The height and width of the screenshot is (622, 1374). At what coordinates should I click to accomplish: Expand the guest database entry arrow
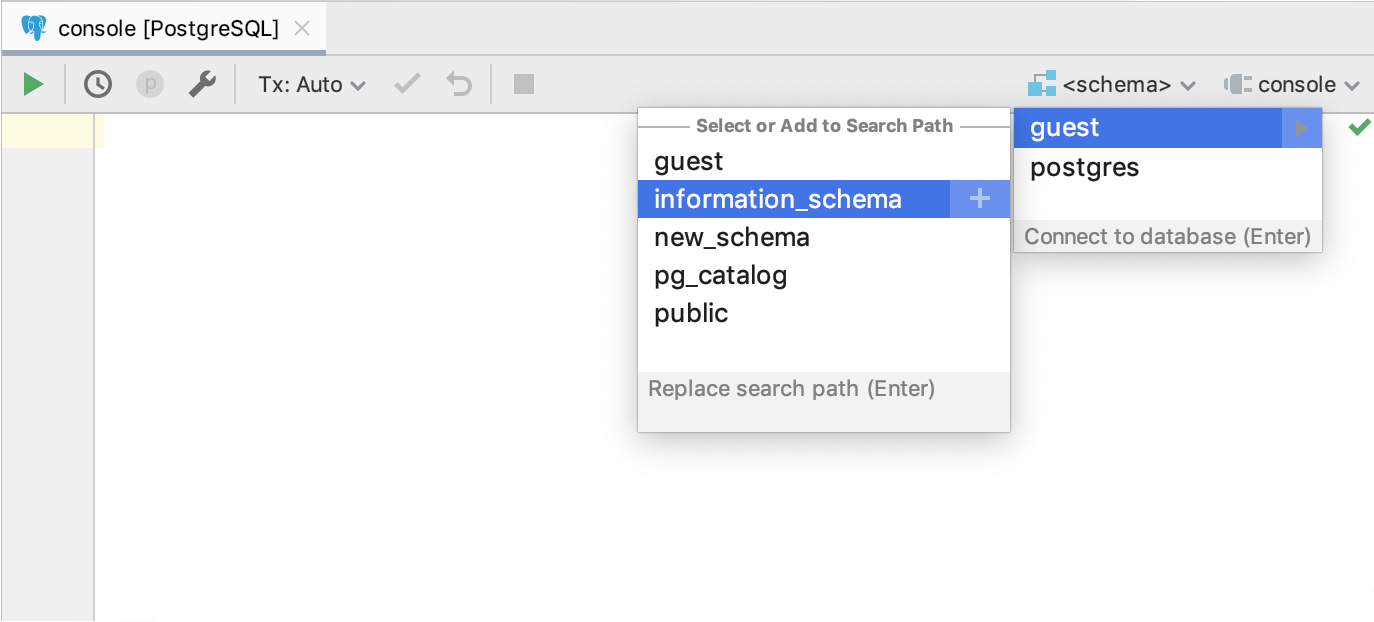tap(1300, 127)
